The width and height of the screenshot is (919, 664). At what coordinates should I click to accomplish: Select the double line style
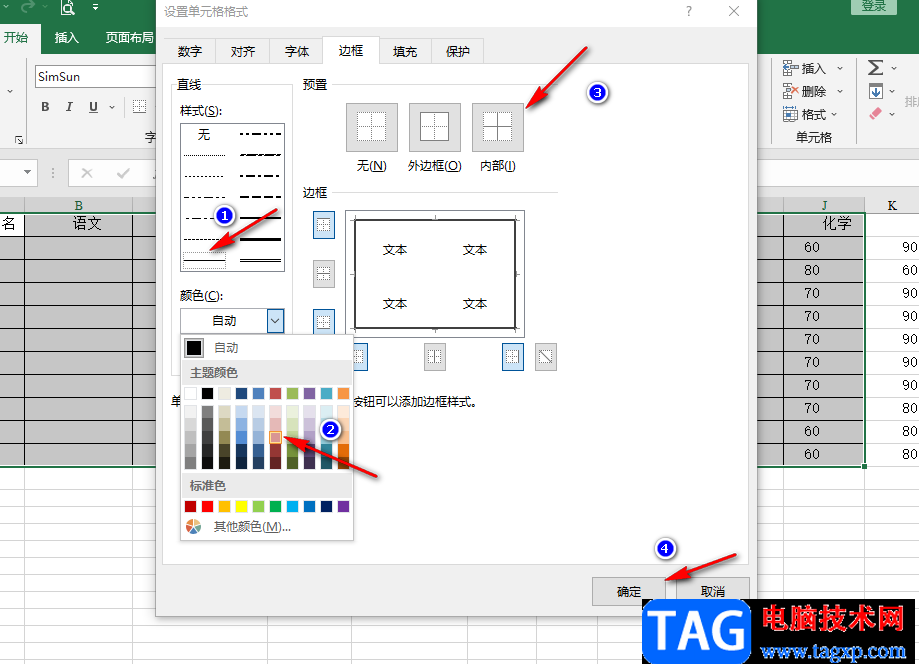[x=260, y=260]
